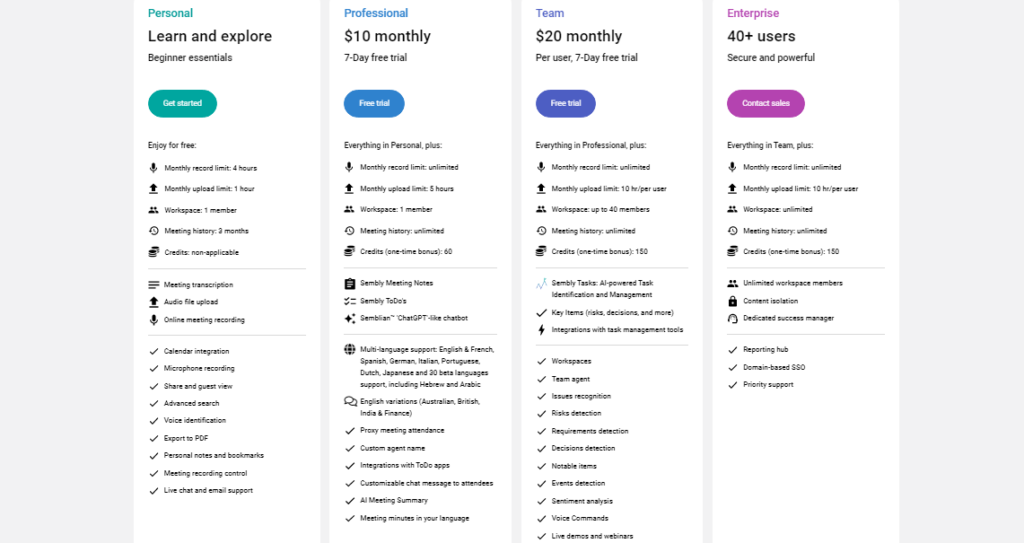Start the Professional plan Free trial
The height and width of the screenshot is (543, 1024).
tap(374, 103)
